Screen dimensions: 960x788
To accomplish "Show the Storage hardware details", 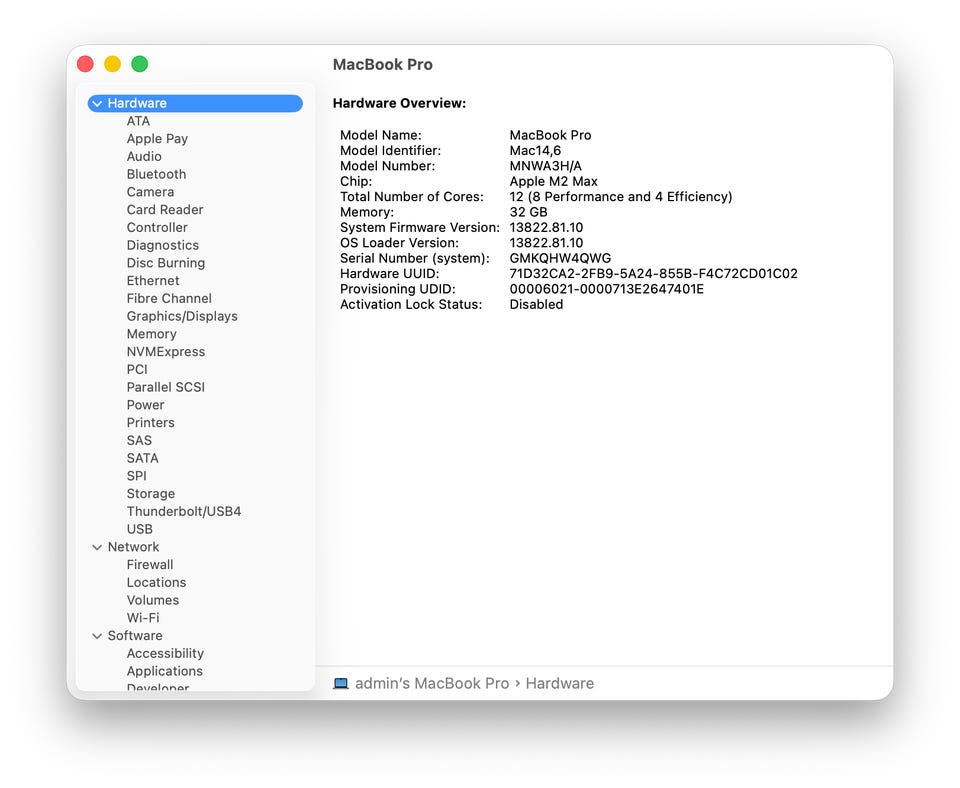I will click(x=150, y=494).
